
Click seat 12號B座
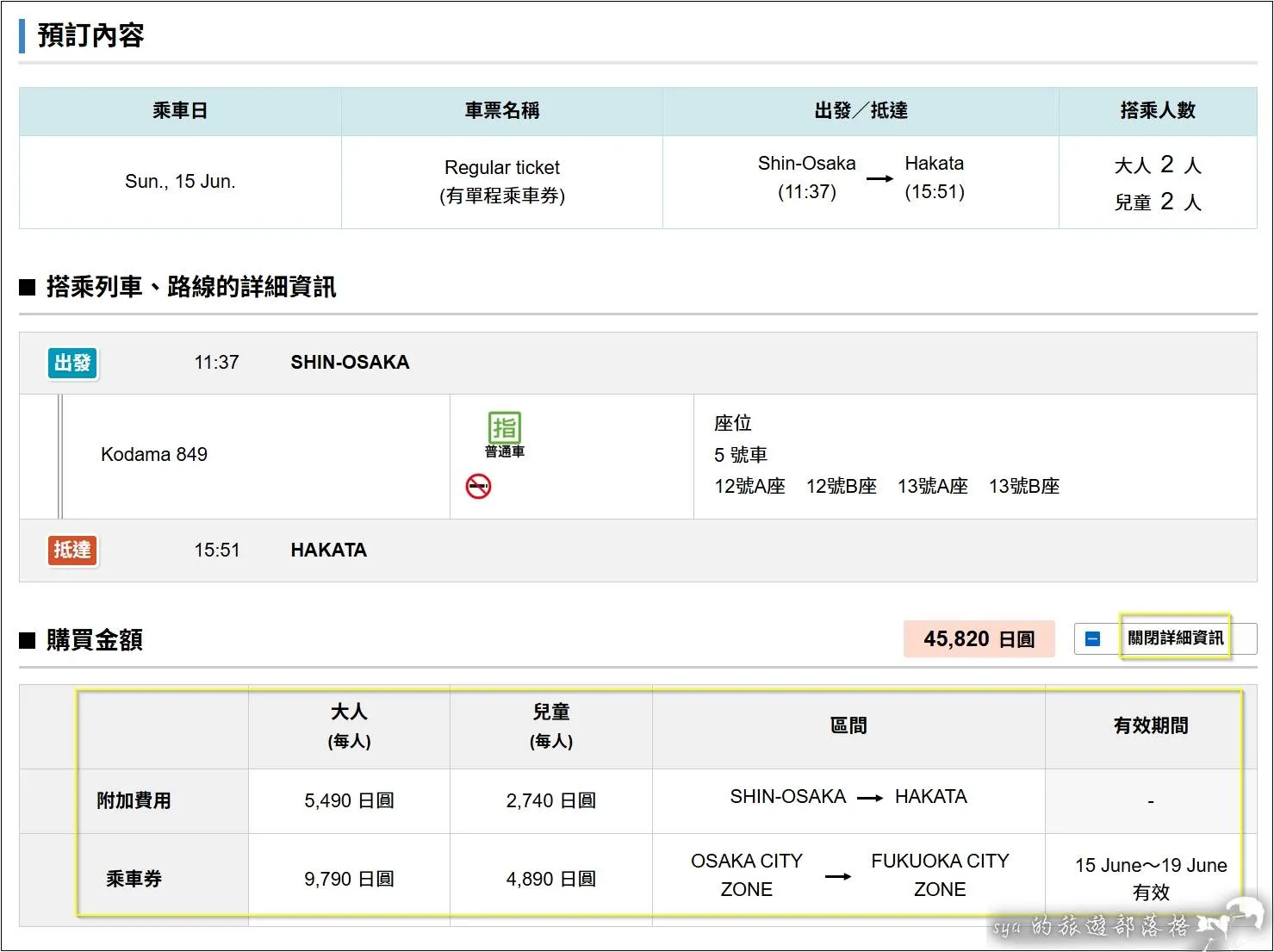[x=842, y=487]
